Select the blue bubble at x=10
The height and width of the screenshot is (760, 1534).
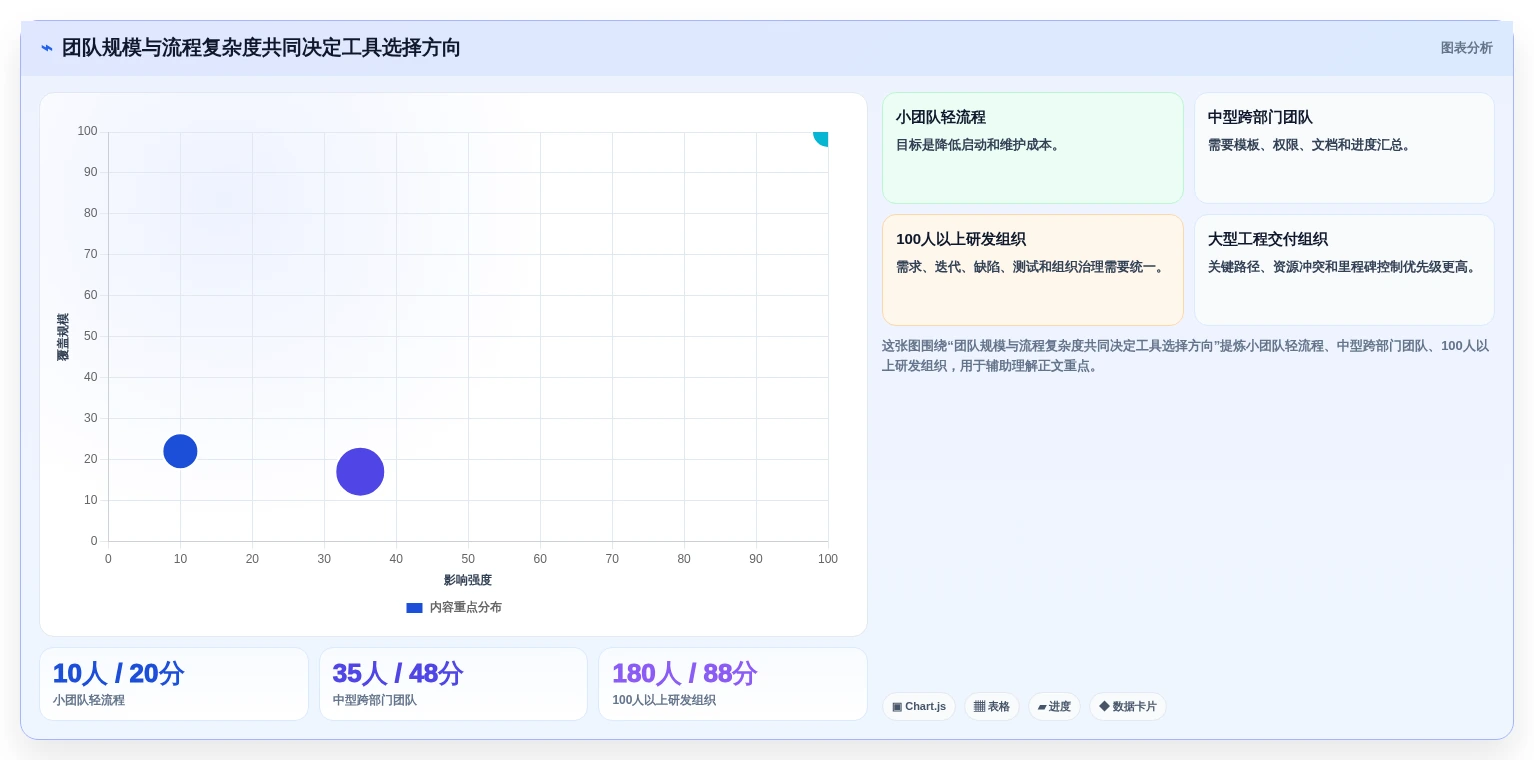[x=180, y=451]
